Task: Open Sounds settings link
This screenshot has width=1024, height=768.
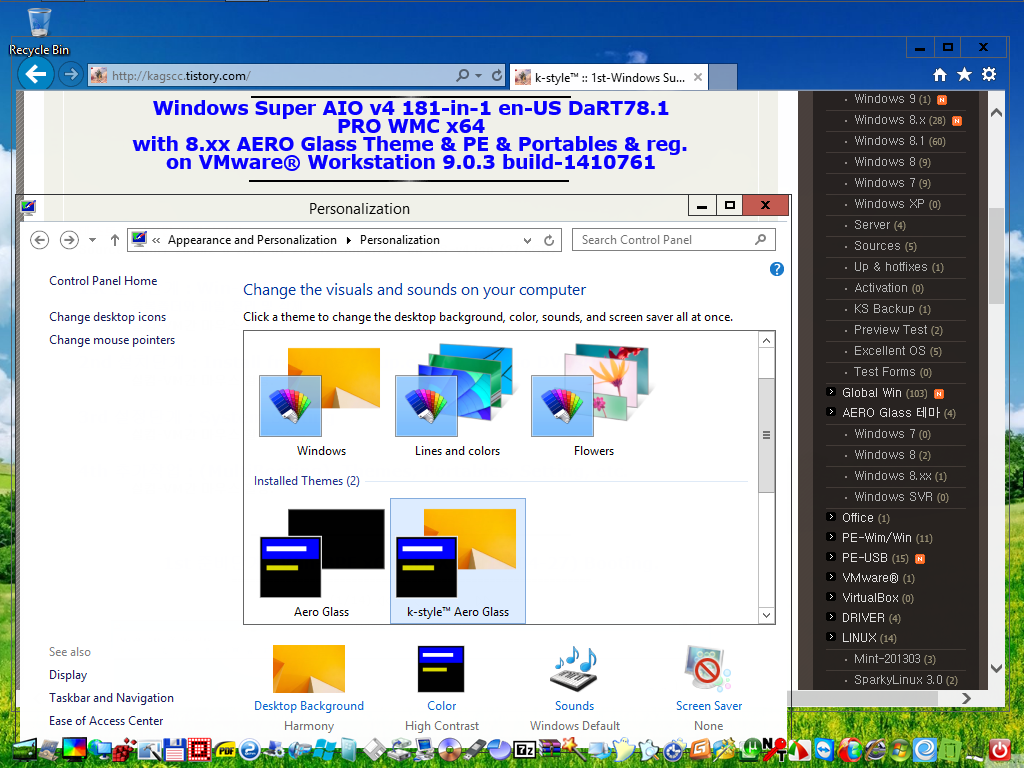Action: click(575, 706)
